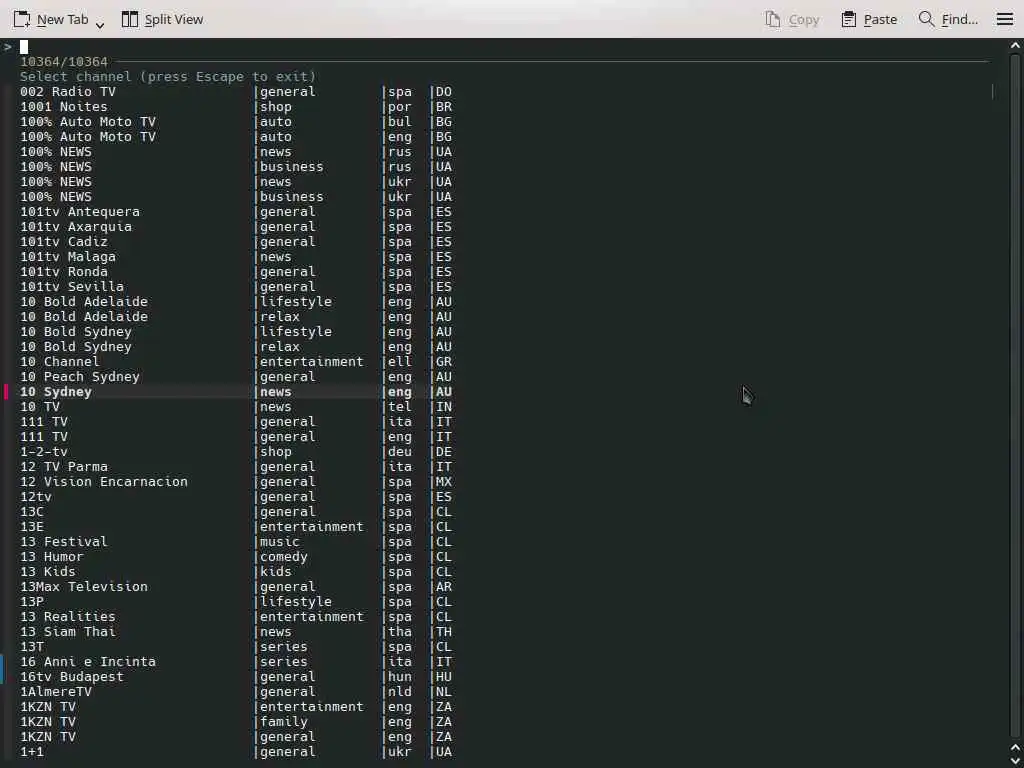Click the search prompt input field
1024x768 pixels.
pyautogui.click(x=503, y=46)
